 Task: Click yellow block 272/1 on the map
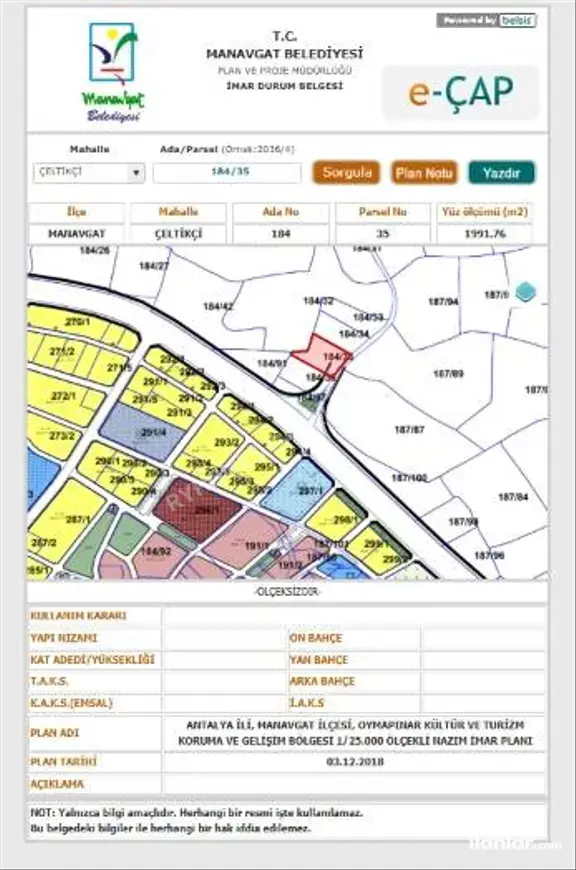point(62,396)
